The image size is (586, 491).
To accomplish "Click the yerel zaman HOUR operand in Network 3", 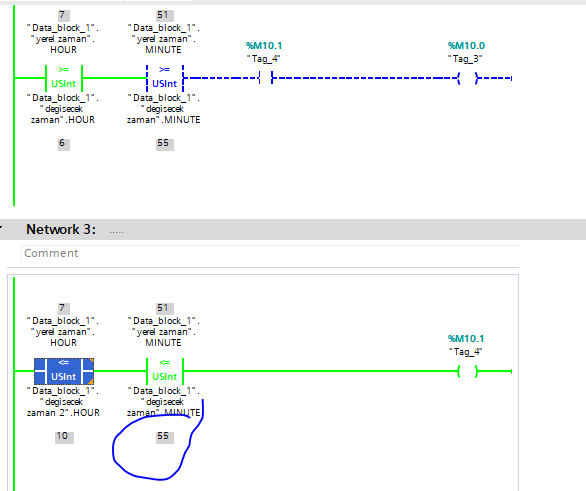I will pos(63,332).
